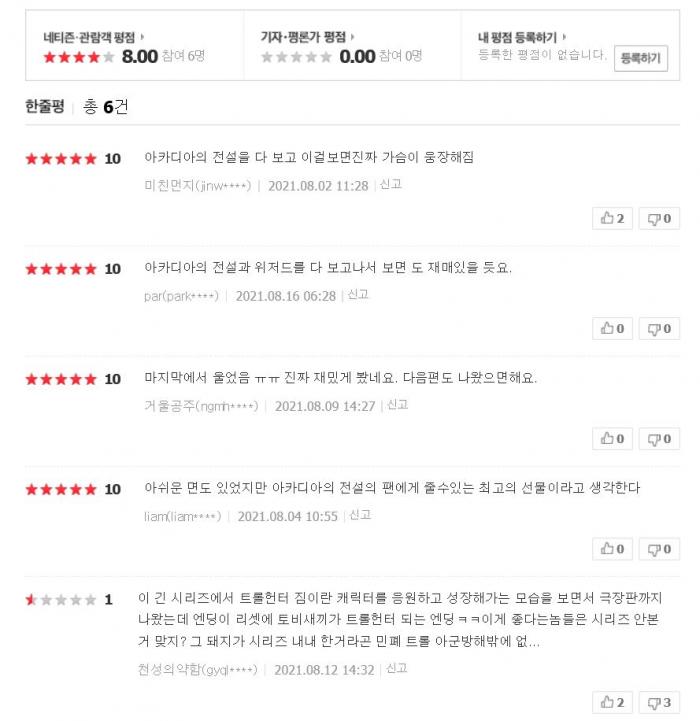The width and height of the screenshot is (700, 721).
Task: Open 거울공주(ngmh****) user profile
Action: 200,406
